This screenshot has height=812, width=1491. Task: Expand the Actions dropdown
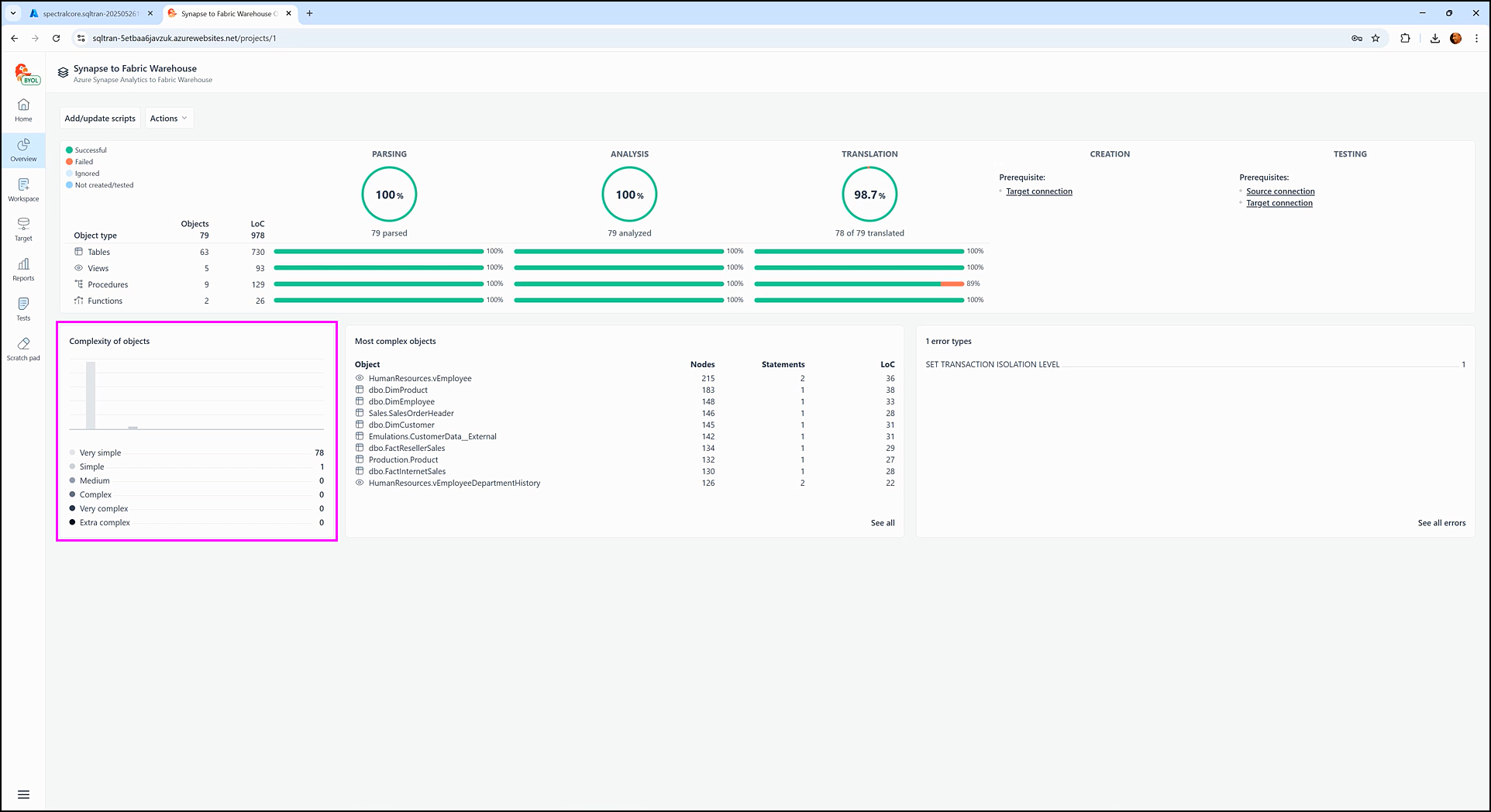point(168,119)
